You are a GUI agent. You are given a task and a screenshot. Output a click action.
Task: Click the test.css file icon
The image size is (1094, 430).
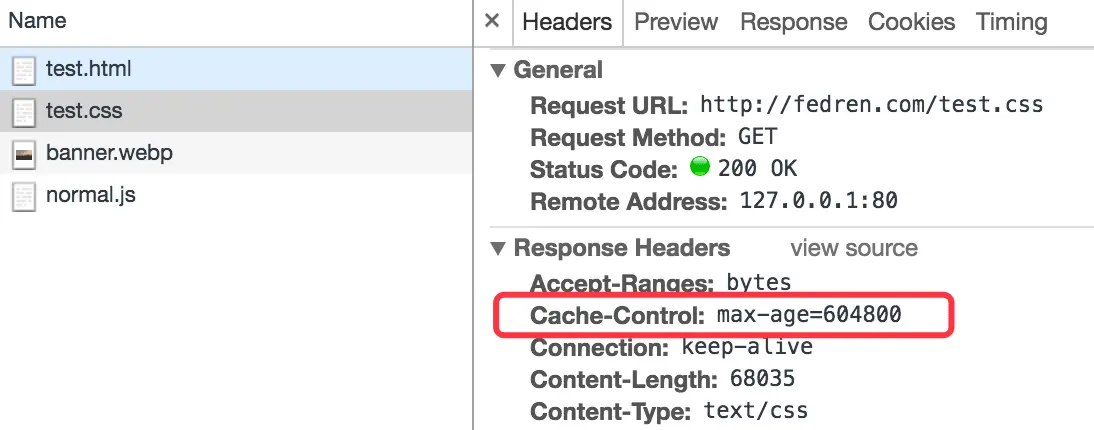click(23, 112)
